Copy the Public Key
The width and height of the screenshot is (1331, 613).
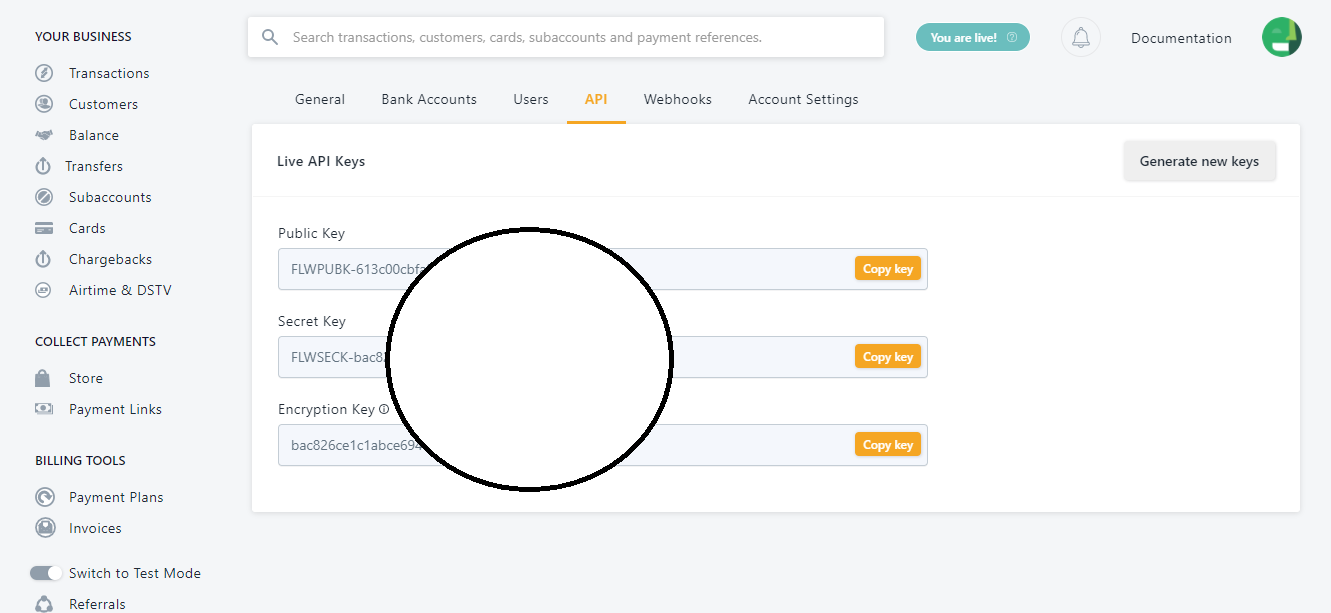[x=888, y=269]
